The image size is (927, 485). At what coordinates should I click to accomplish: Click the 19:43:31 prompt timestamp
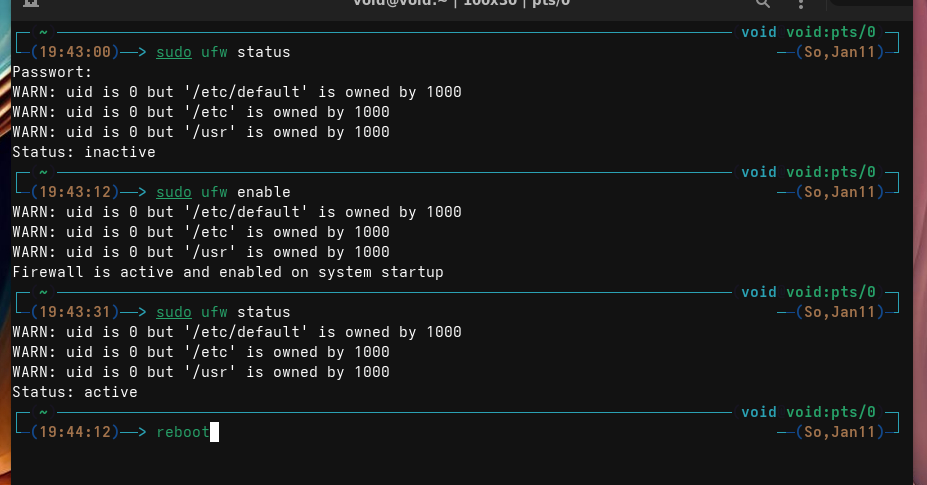pos(75,312)
